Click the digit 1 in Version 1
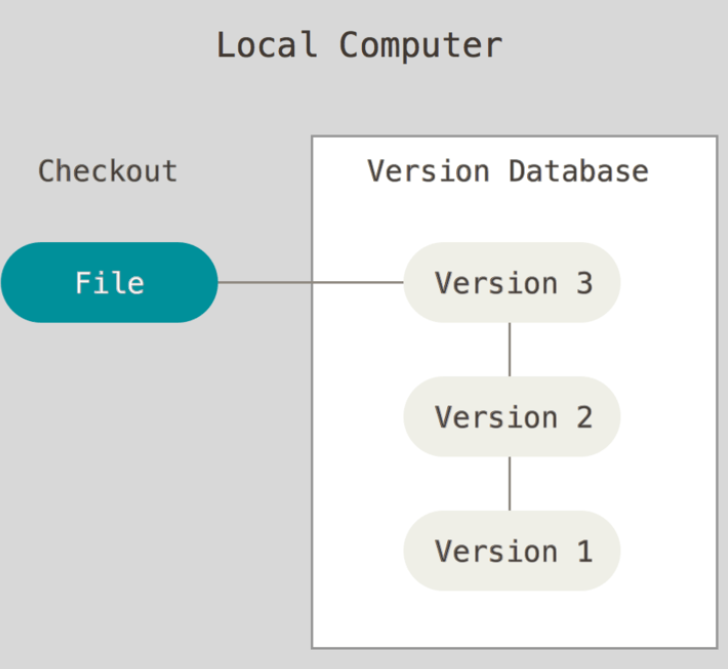Screen dimensions: 728x669 tap(585, 551)
